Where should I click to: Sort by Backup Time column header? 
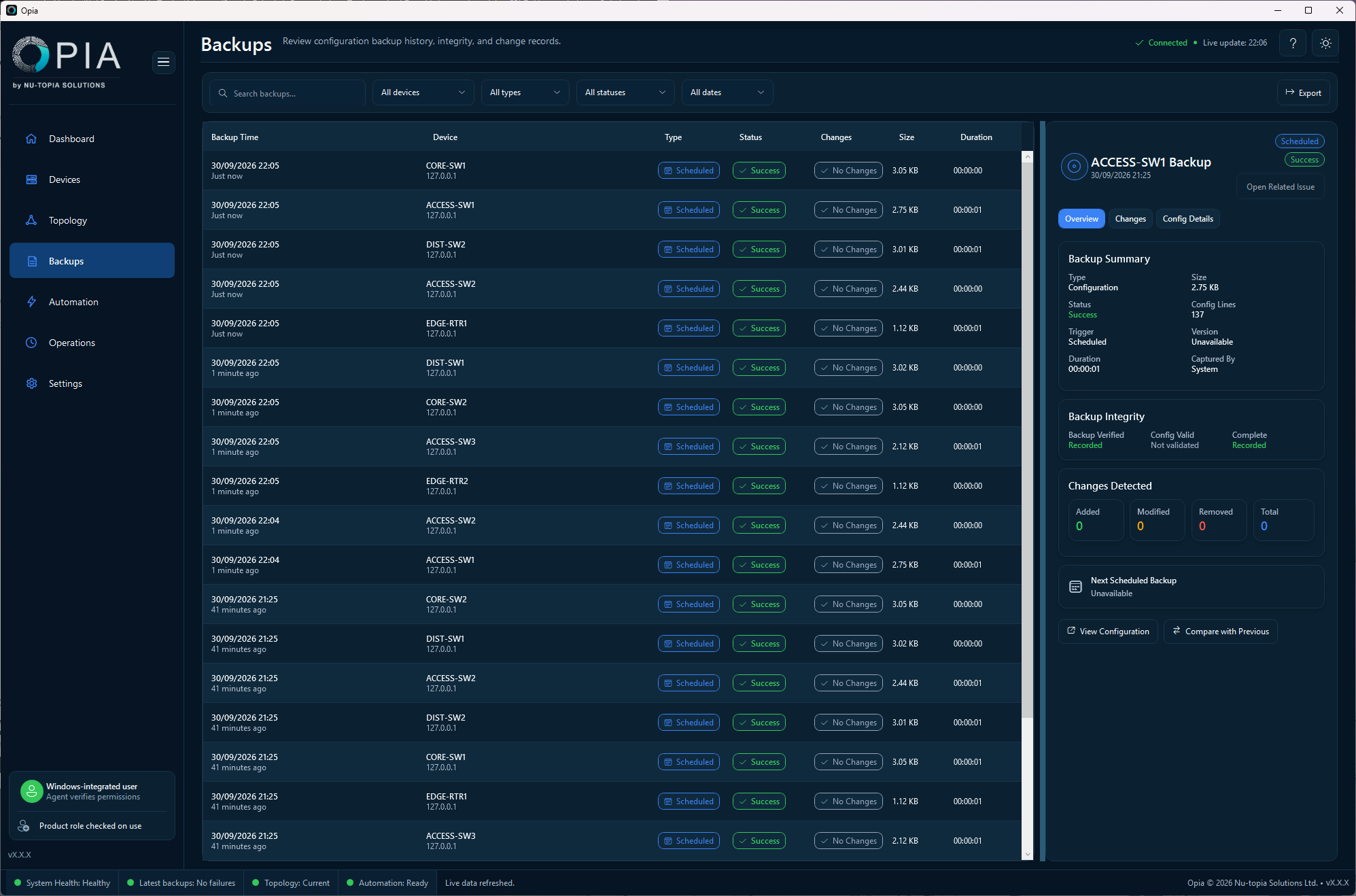tap(234, 137)
